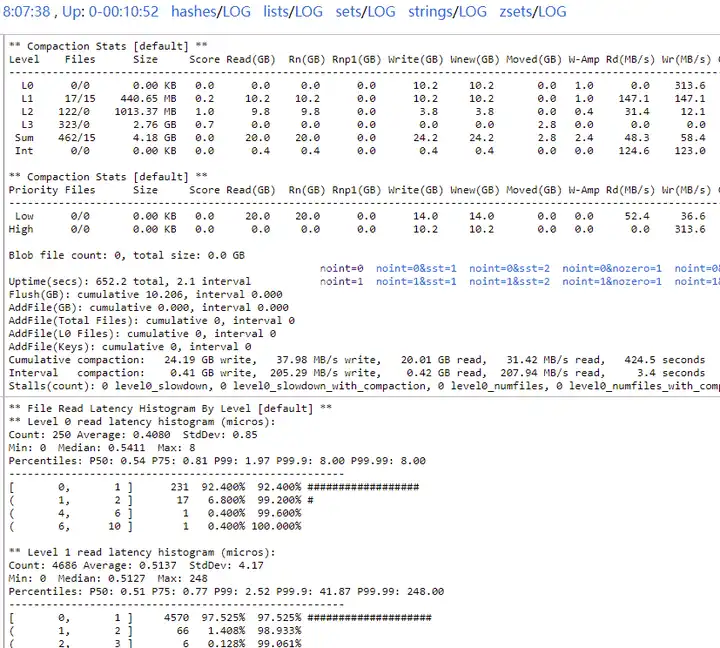Follow the noint=0&sst=2 link

point(509,269)
